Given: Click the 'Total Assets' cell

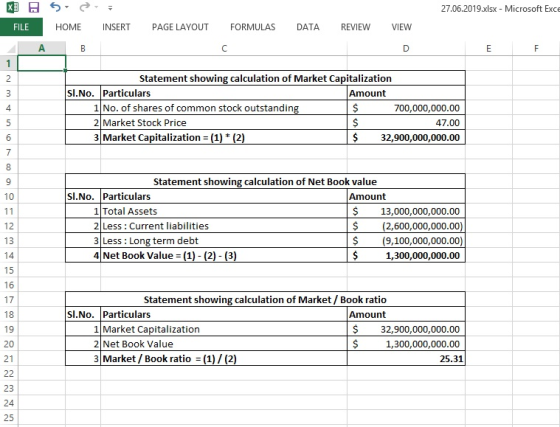Looking at the screenshot, I should coord(224,211).
